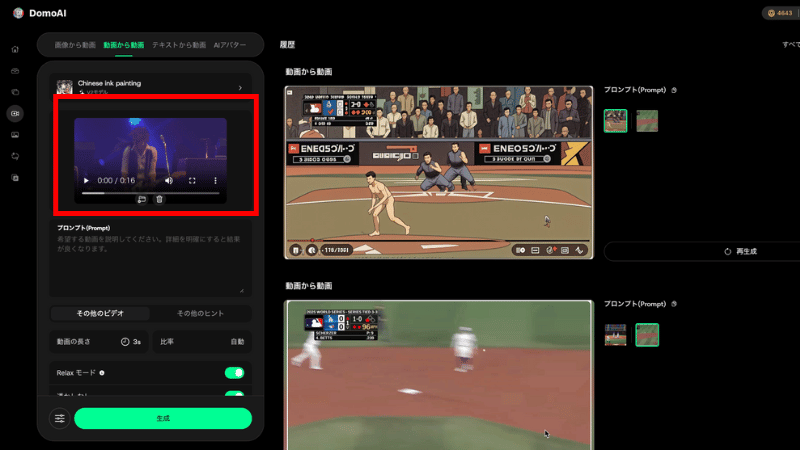This screenshot has width=800, height=450.
Task: Play the uploaded video preview
Action: (x=87, y=181)
